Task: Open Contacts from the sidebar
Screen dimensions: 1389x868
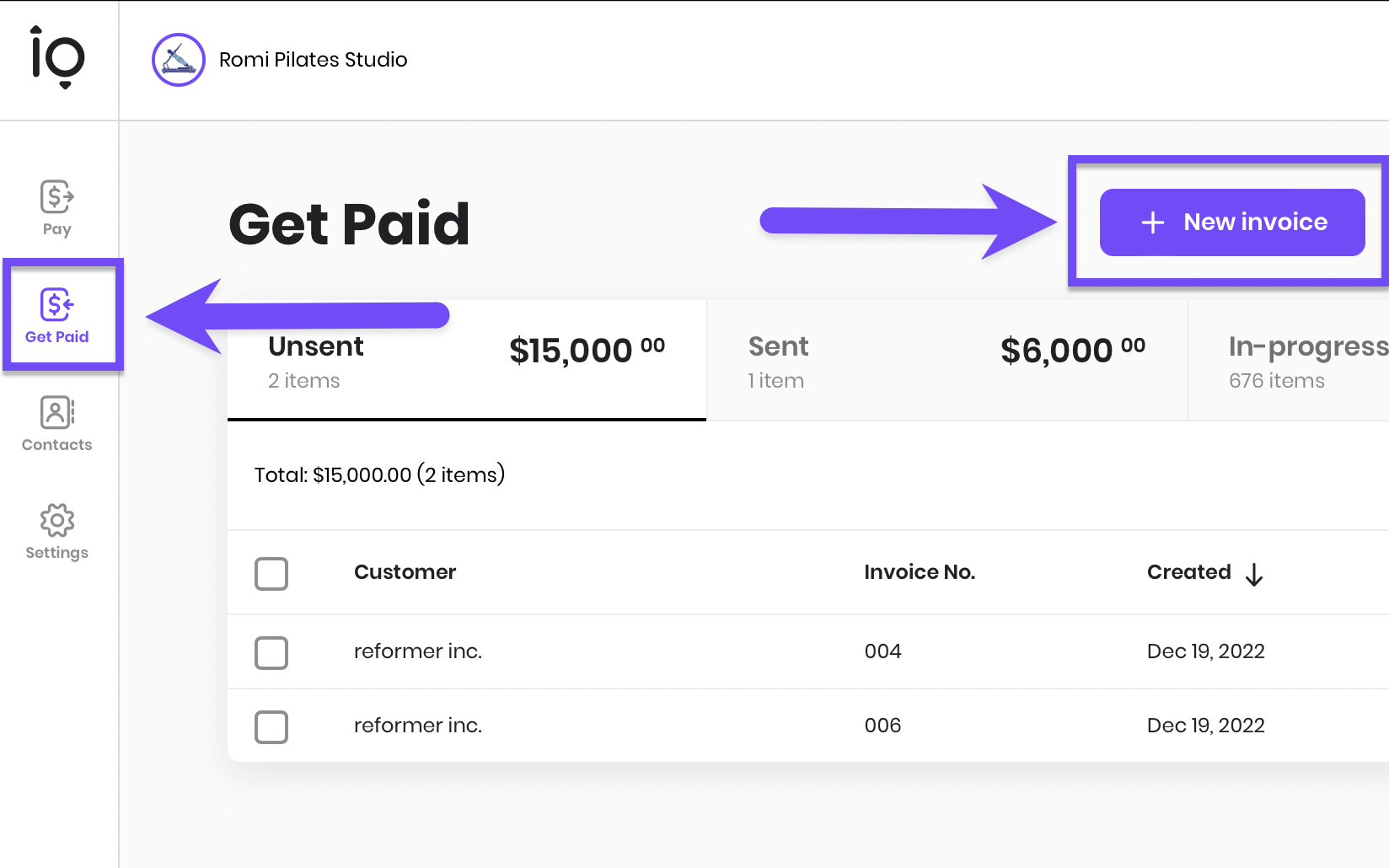Action: [x=57, y=424]
